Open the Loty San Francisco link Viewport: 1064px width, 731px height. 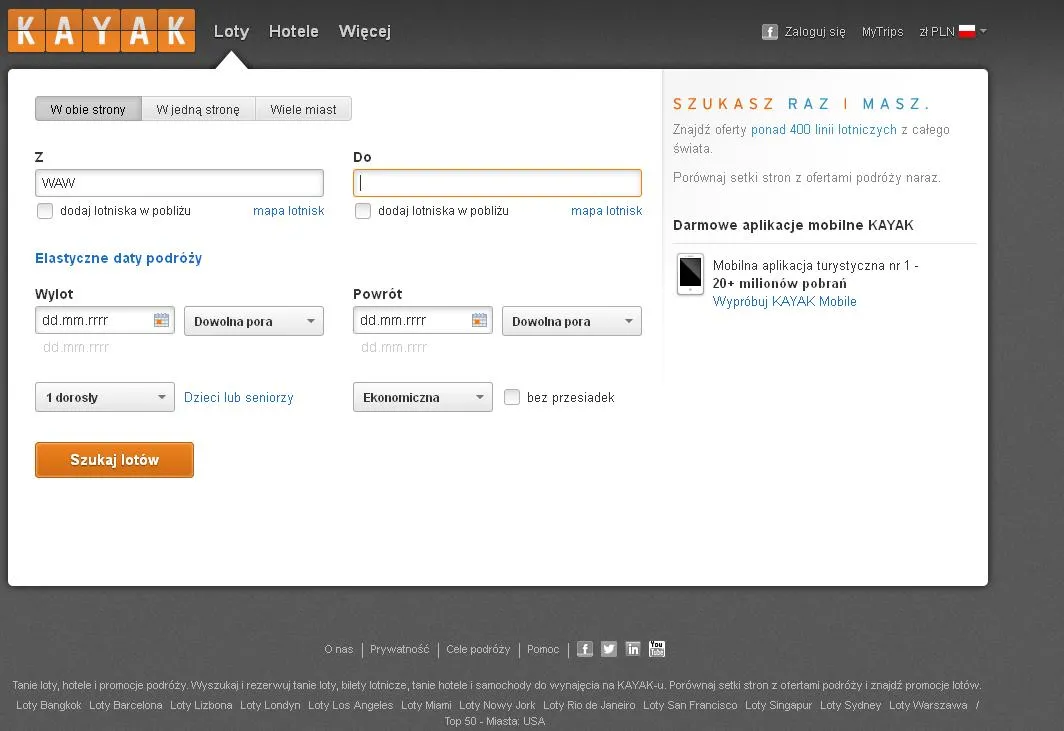pos(690,705)
